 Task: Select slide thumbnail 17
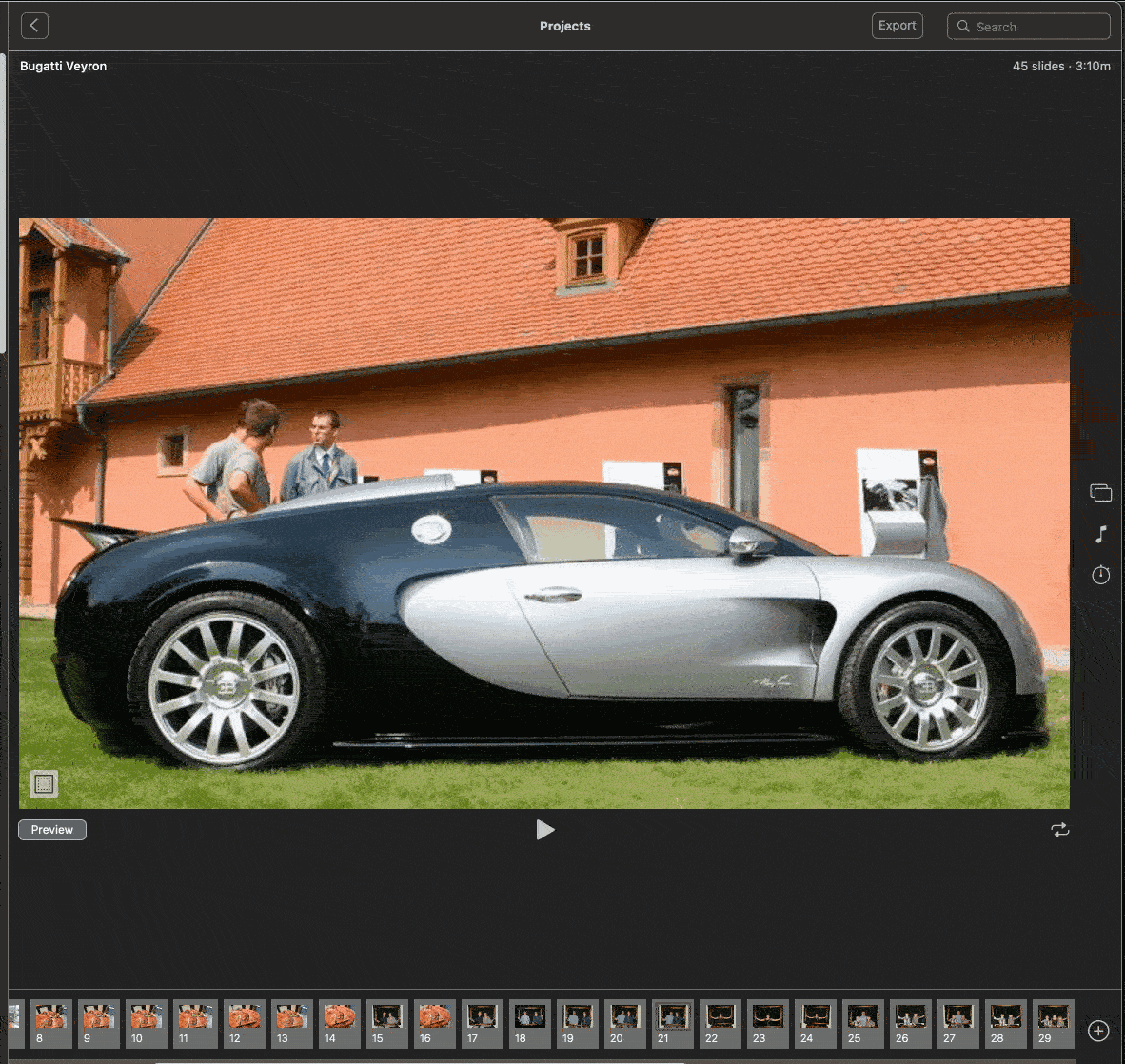483,1022
